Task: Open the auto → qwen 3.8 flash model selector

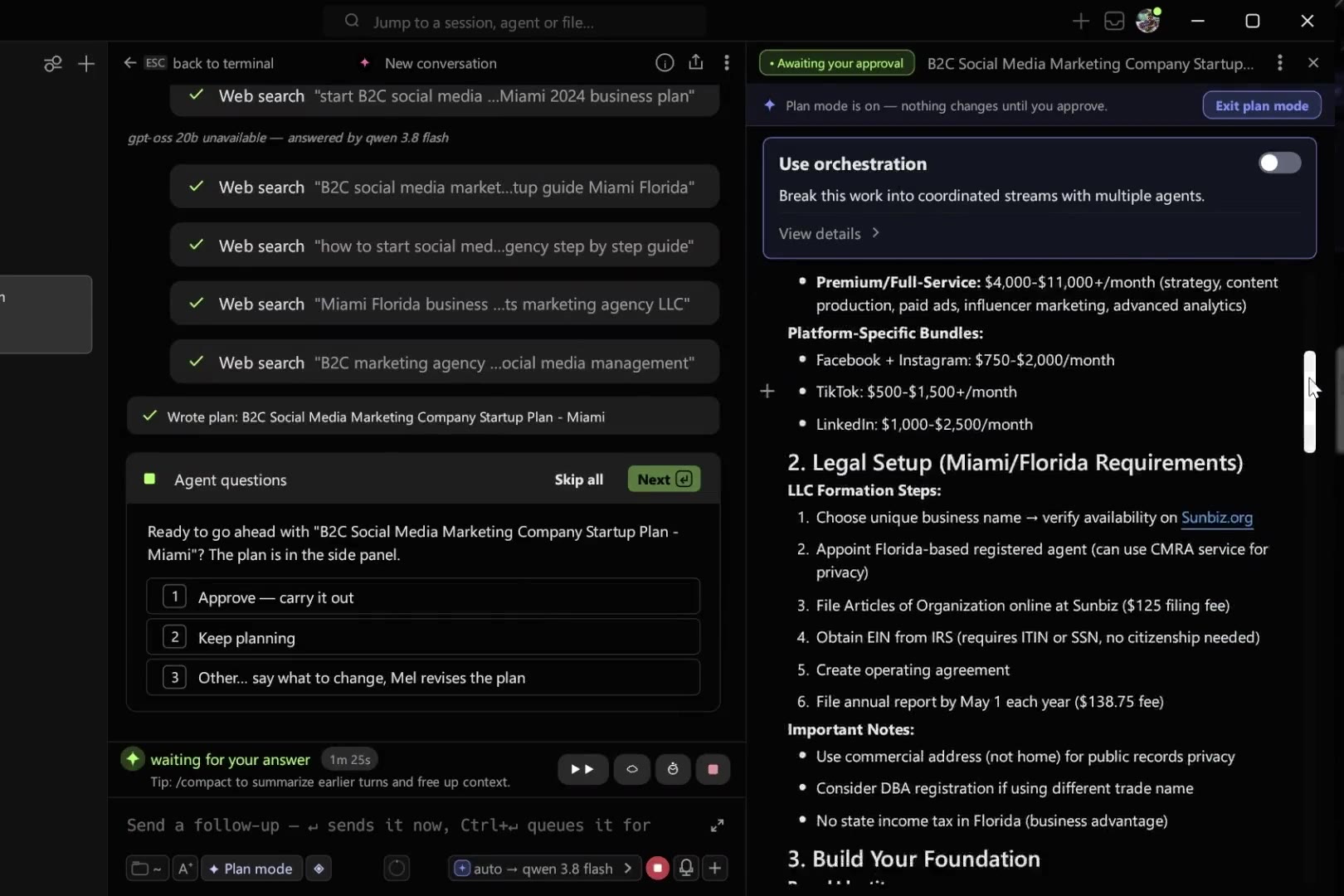Action: click(x=544, y=869)
